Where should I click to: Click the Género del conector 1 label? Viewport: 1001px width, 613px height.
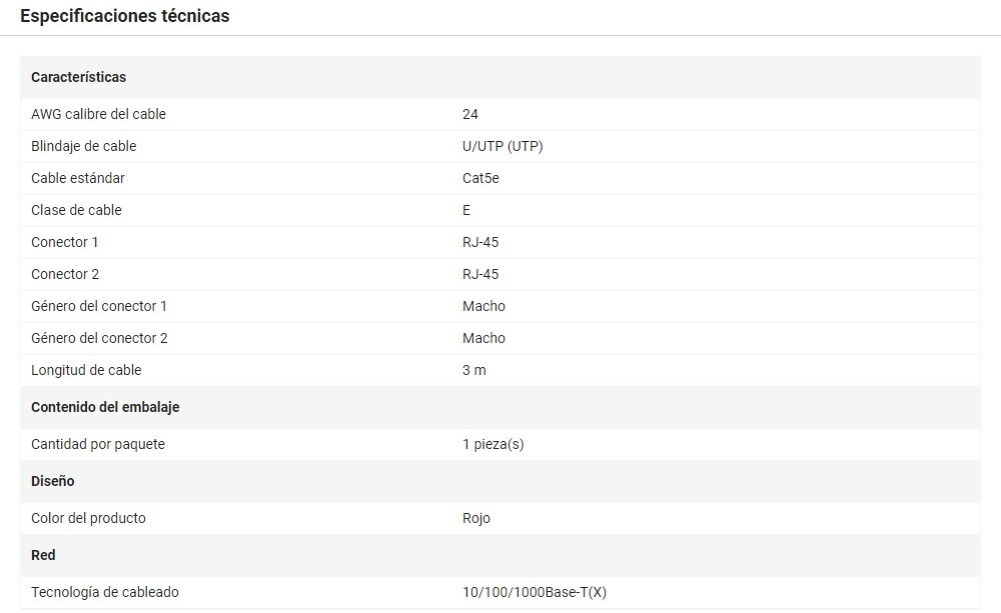99,306
